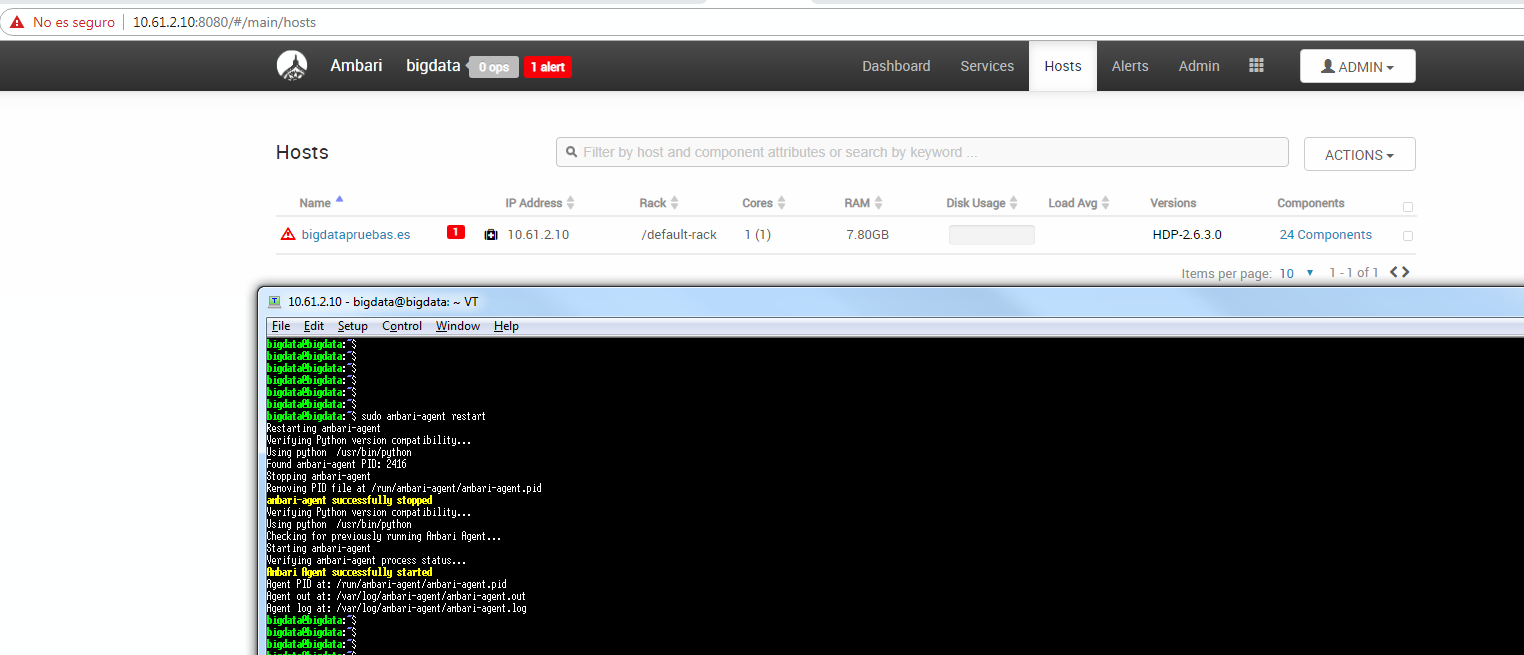1524x655 pixels.
Task: Open the '24 Components' link
Action: click(1325, 234)
